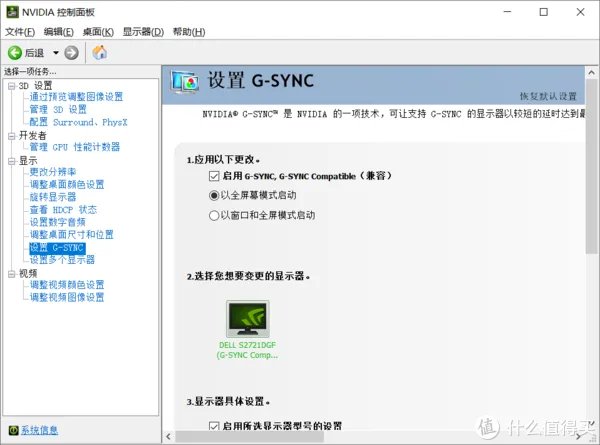
Task: Open 管理 GPU 性能计数器
Action: tap(75, 147)
